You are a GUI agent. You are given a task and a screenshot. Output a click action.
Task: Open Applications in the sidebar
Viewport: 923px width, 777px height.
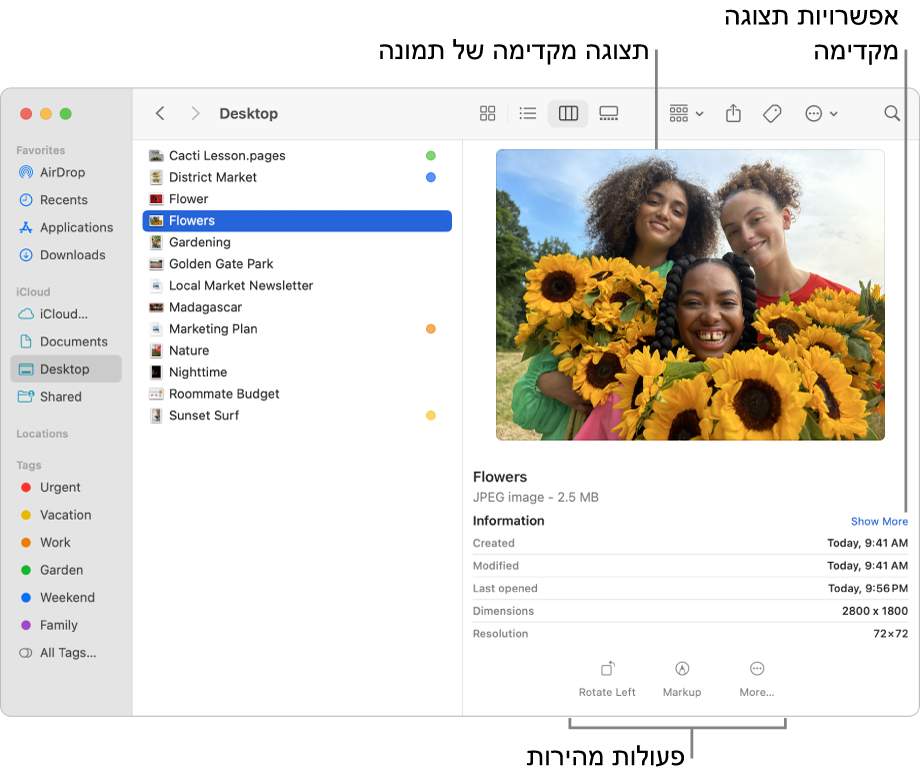pyautogui.click(x=66, y=227)
